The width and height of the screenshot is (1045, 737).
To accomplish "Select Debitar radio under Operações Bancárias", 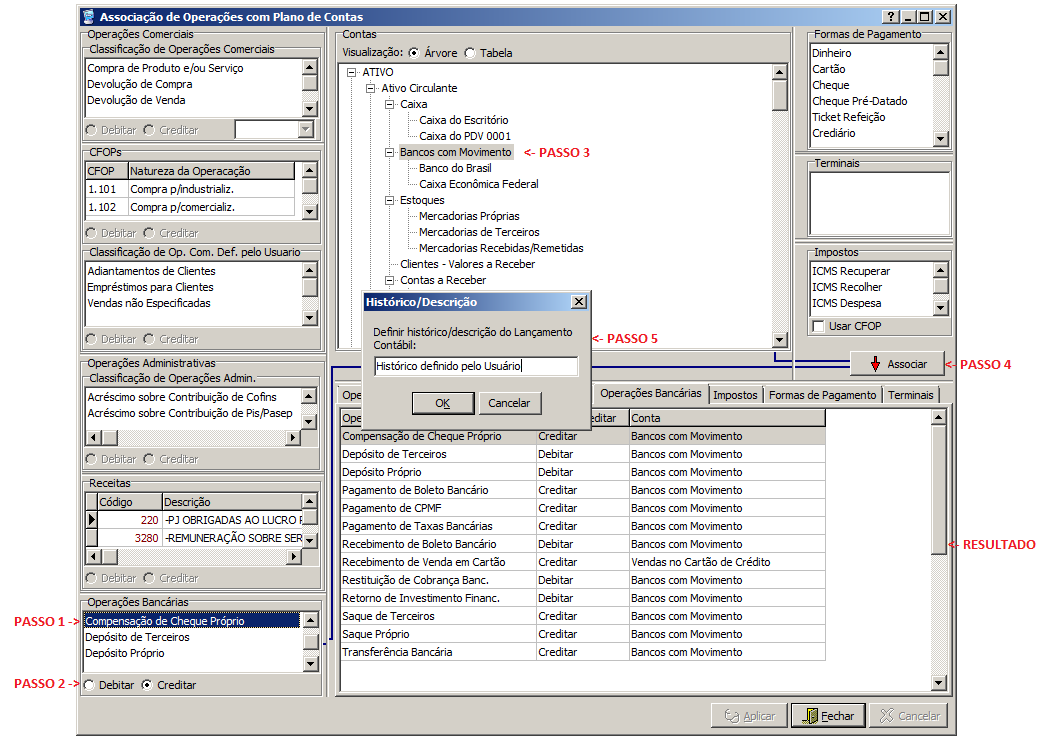I will point(90,685).
